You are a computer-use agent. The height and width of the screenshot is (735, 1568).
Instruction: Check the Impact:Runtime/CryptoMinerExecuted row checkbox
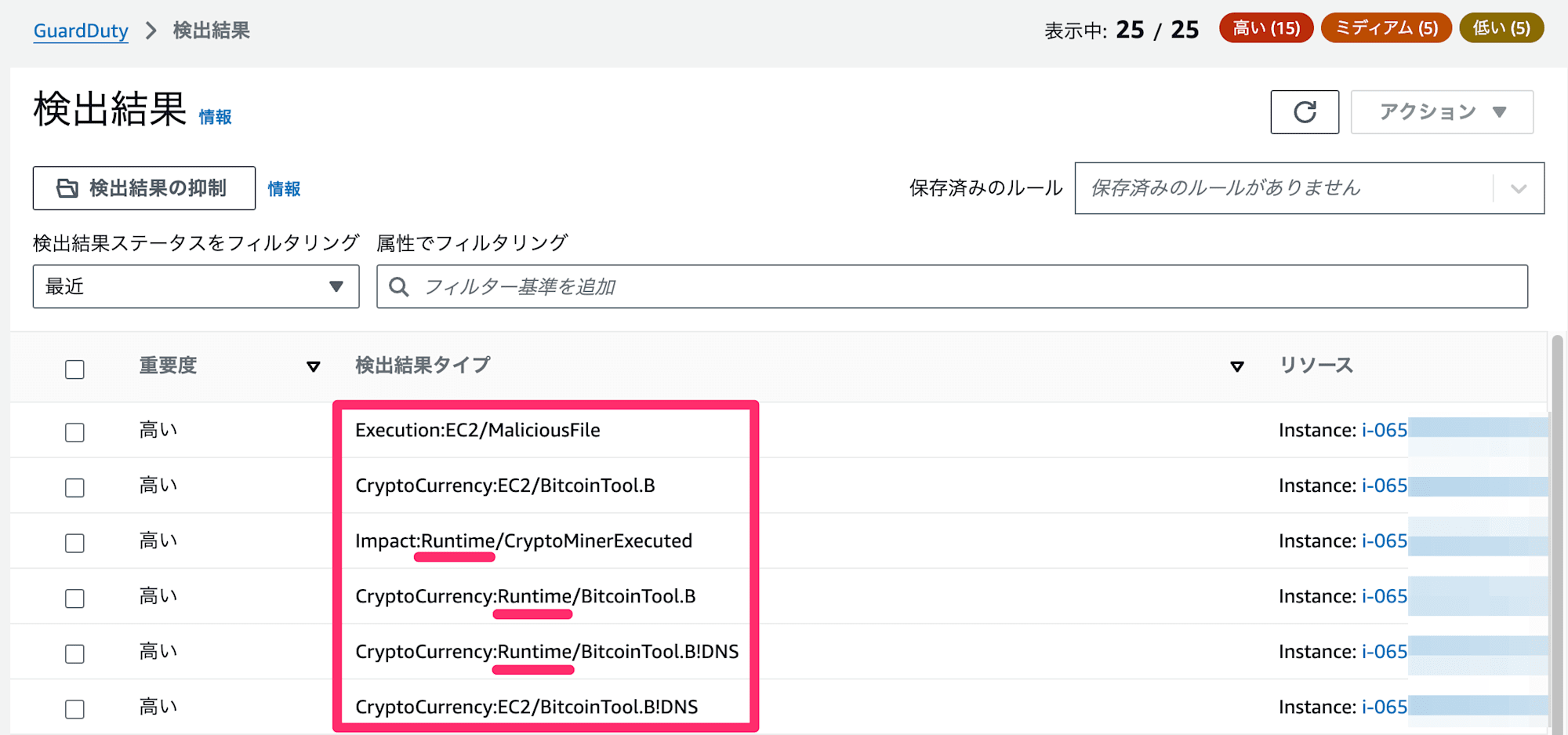pyautogui.click(x=74, y=543)
